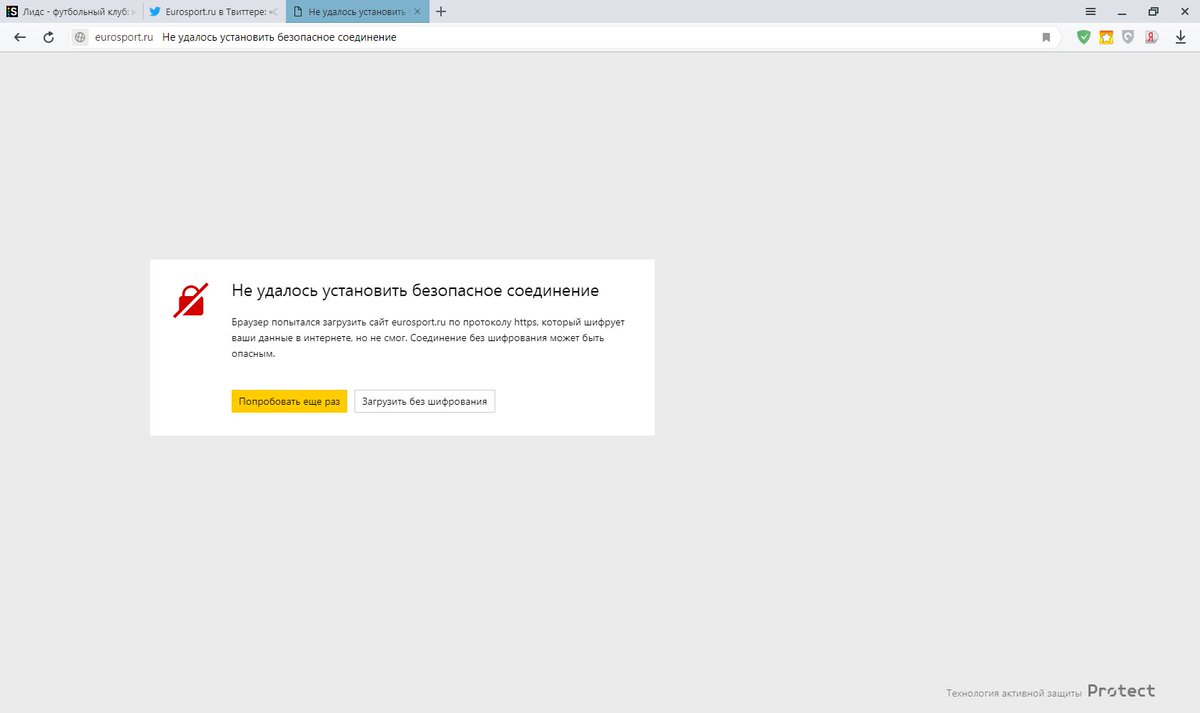Image resolution: width=1200 pixels, height=713 pixels.
Task: Click the crossed-out red lock icon
Action: pyautogui.click(x=190, y=300)
